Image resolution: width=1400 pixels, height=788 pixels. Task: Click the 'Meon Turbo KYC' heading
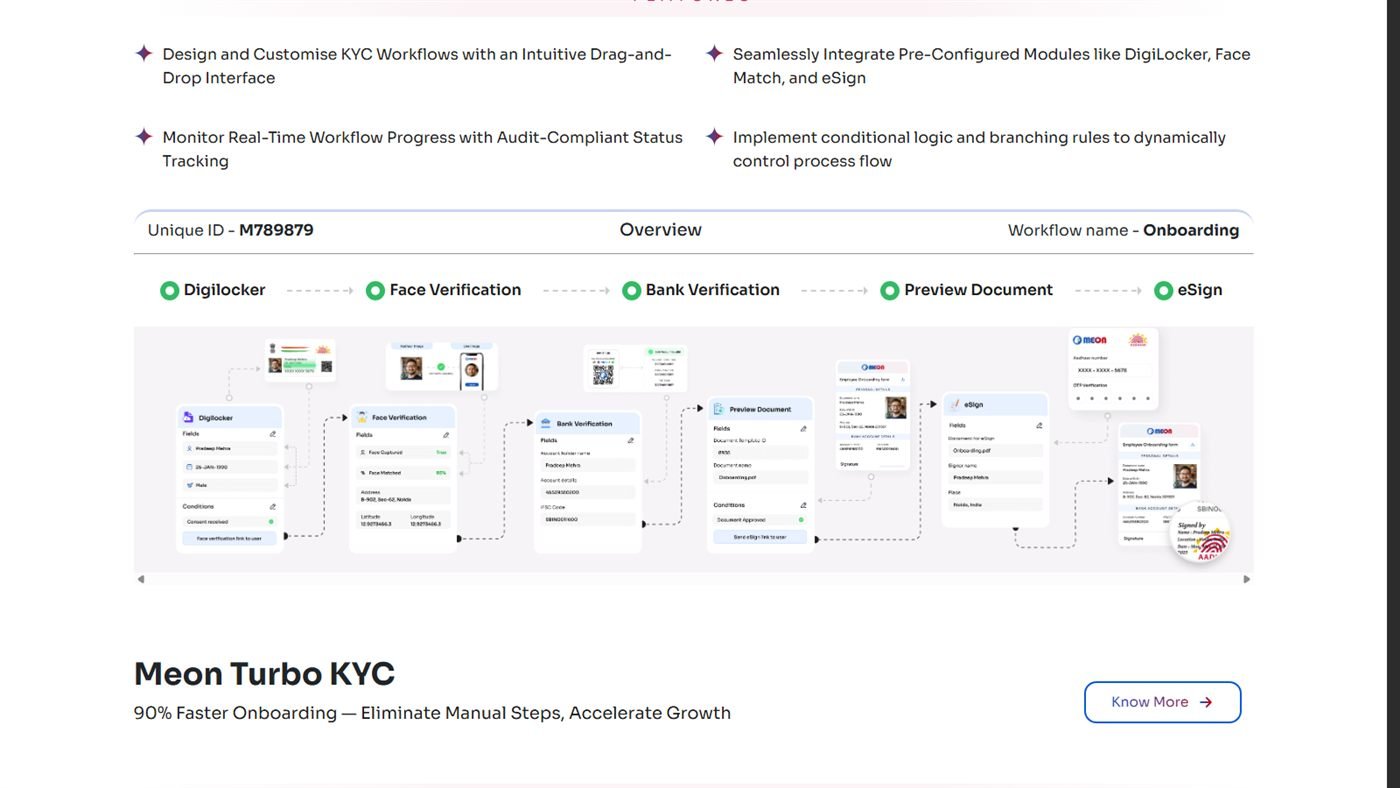pyautogui.click(x=265, y=674)
